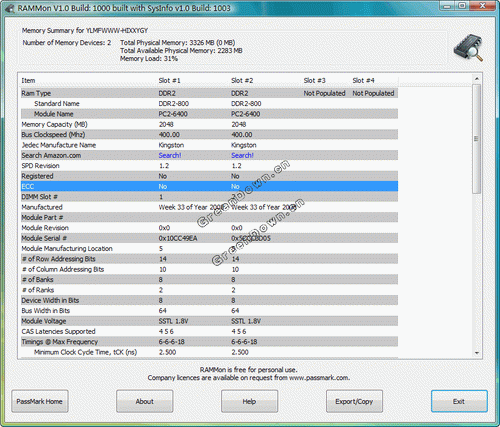Select the Memory Capacity (MB) row
Screen dimensions: 500x427
pyautogui.click(x=209, y=124)
